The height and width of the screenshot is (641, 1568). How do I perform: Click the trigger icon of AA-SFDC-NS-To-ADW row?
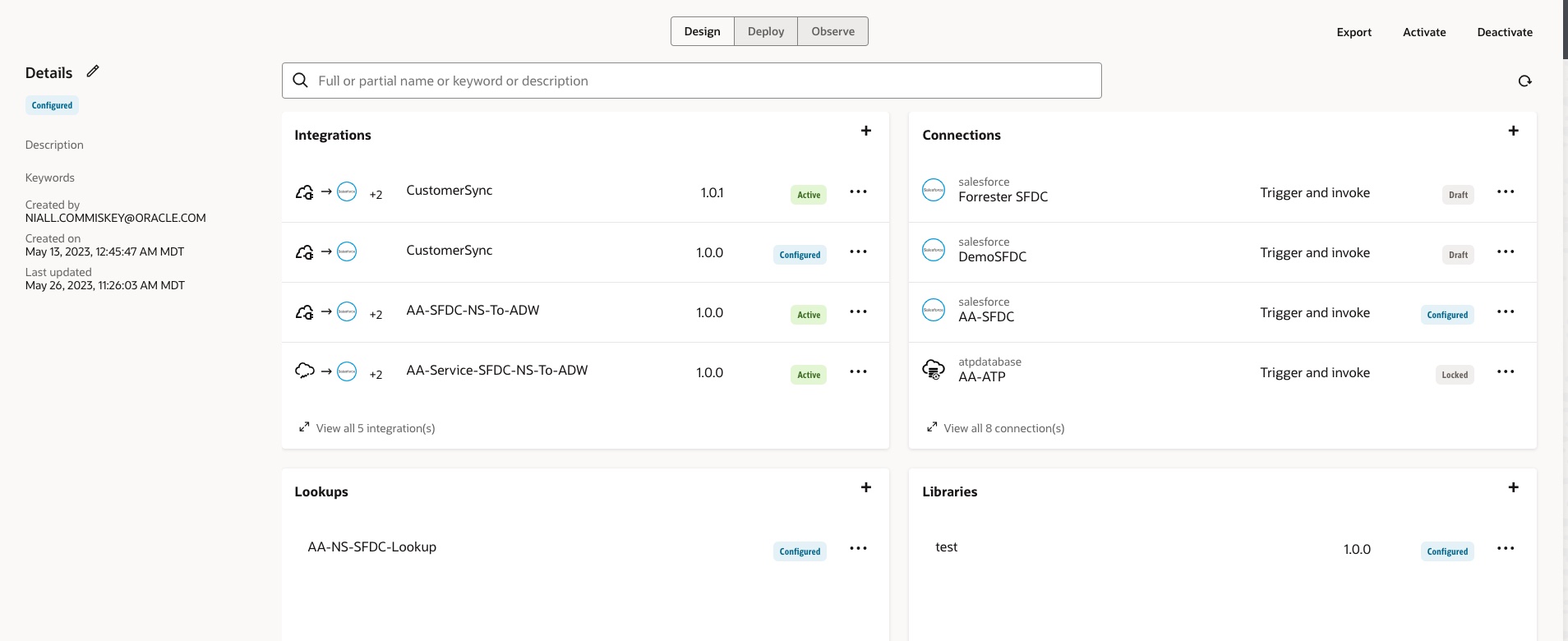click(x=305, y=311)
